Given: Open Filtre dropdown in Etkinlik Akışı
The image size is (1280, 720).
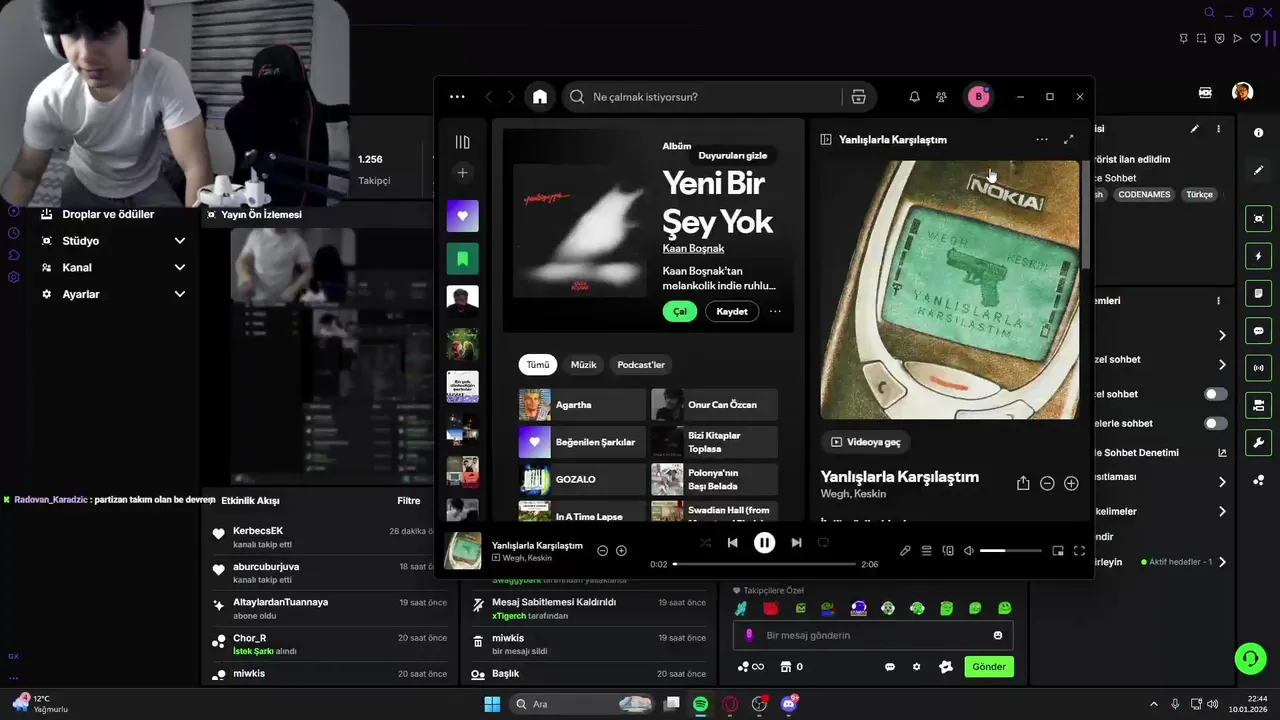Looking at the screenshot, I should click(x=408, y=501).
